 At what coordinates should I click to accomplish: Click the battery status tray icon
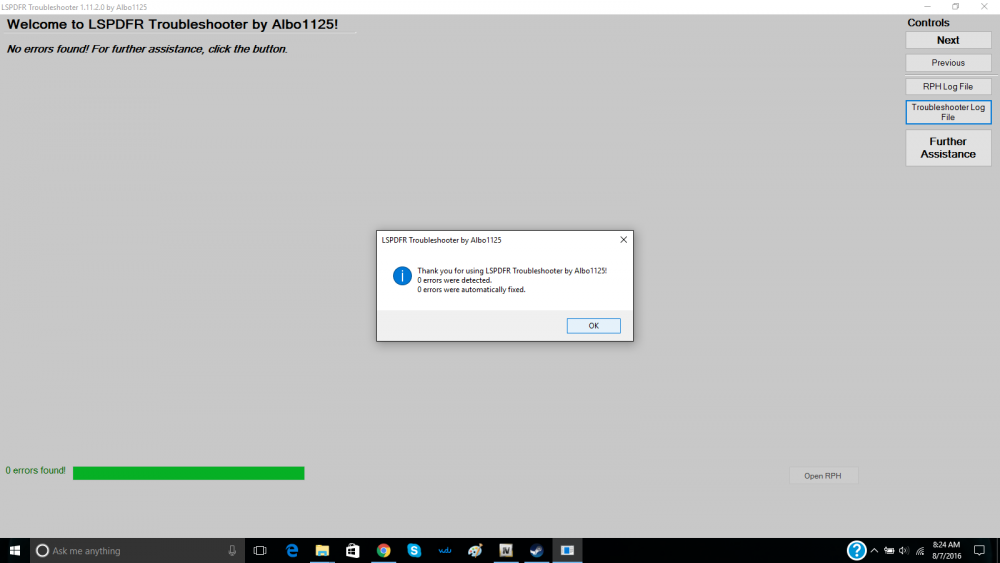[889, 550]
